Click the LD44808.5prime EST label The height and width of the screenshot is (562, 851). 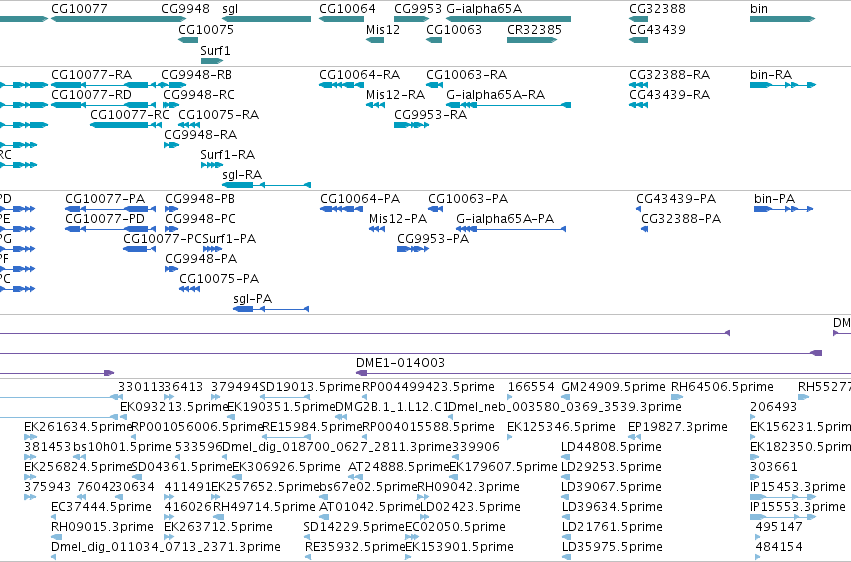(612, 447)
